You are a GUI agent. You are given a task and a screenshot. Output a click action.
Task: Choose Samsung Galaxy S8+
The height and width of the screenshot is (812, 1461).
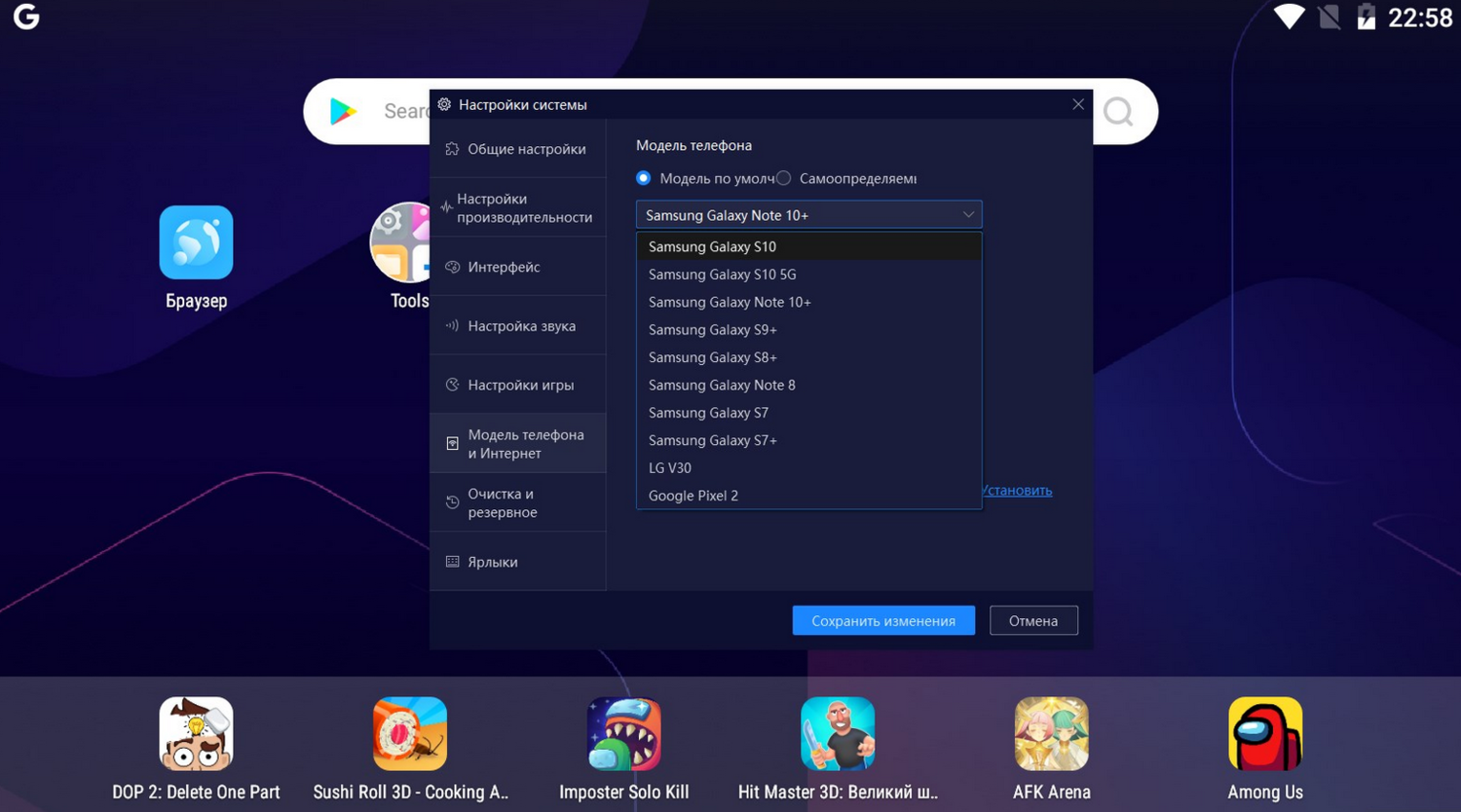coord(808,357)
